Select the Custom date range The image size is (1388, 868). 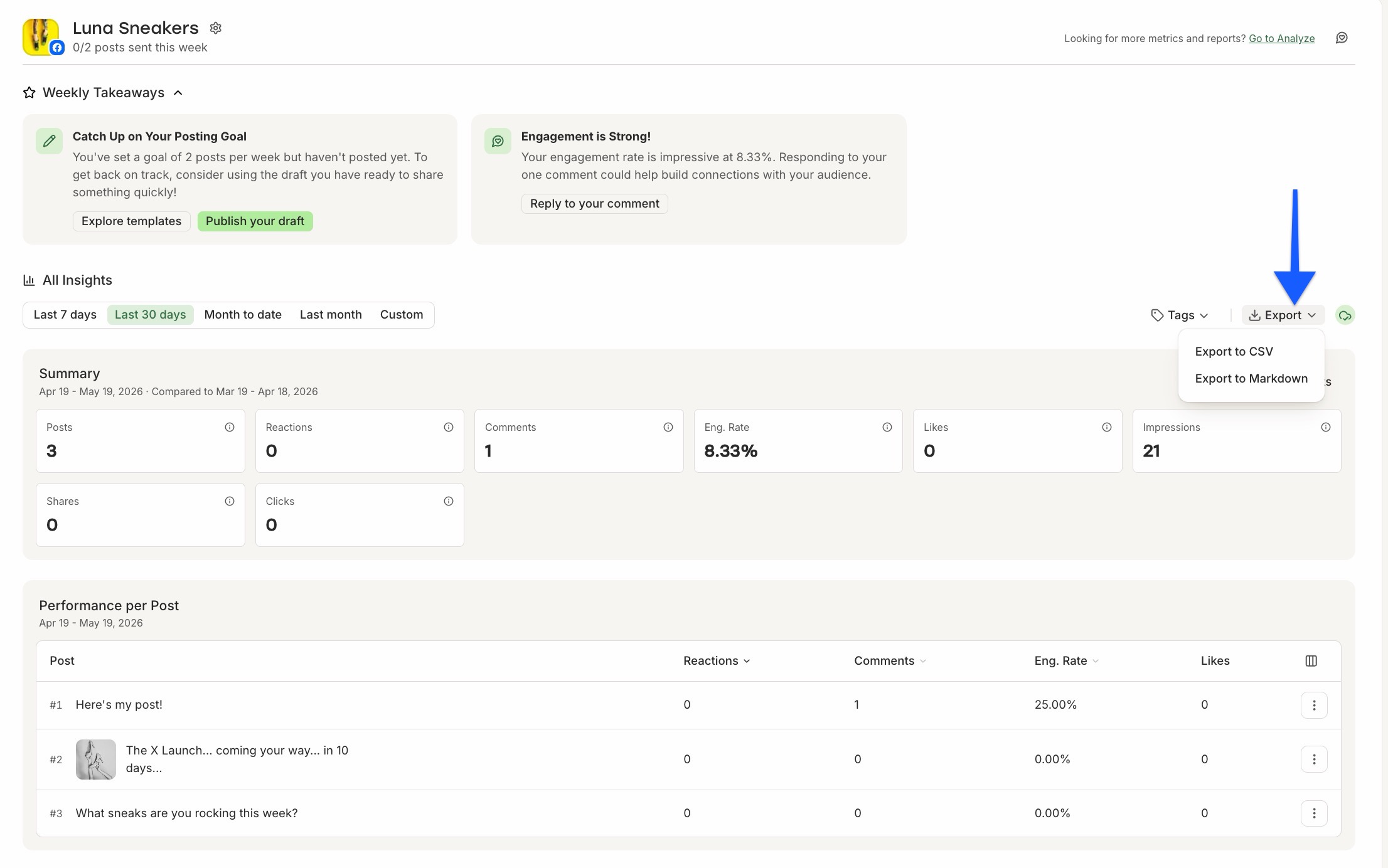pos(402,315)
